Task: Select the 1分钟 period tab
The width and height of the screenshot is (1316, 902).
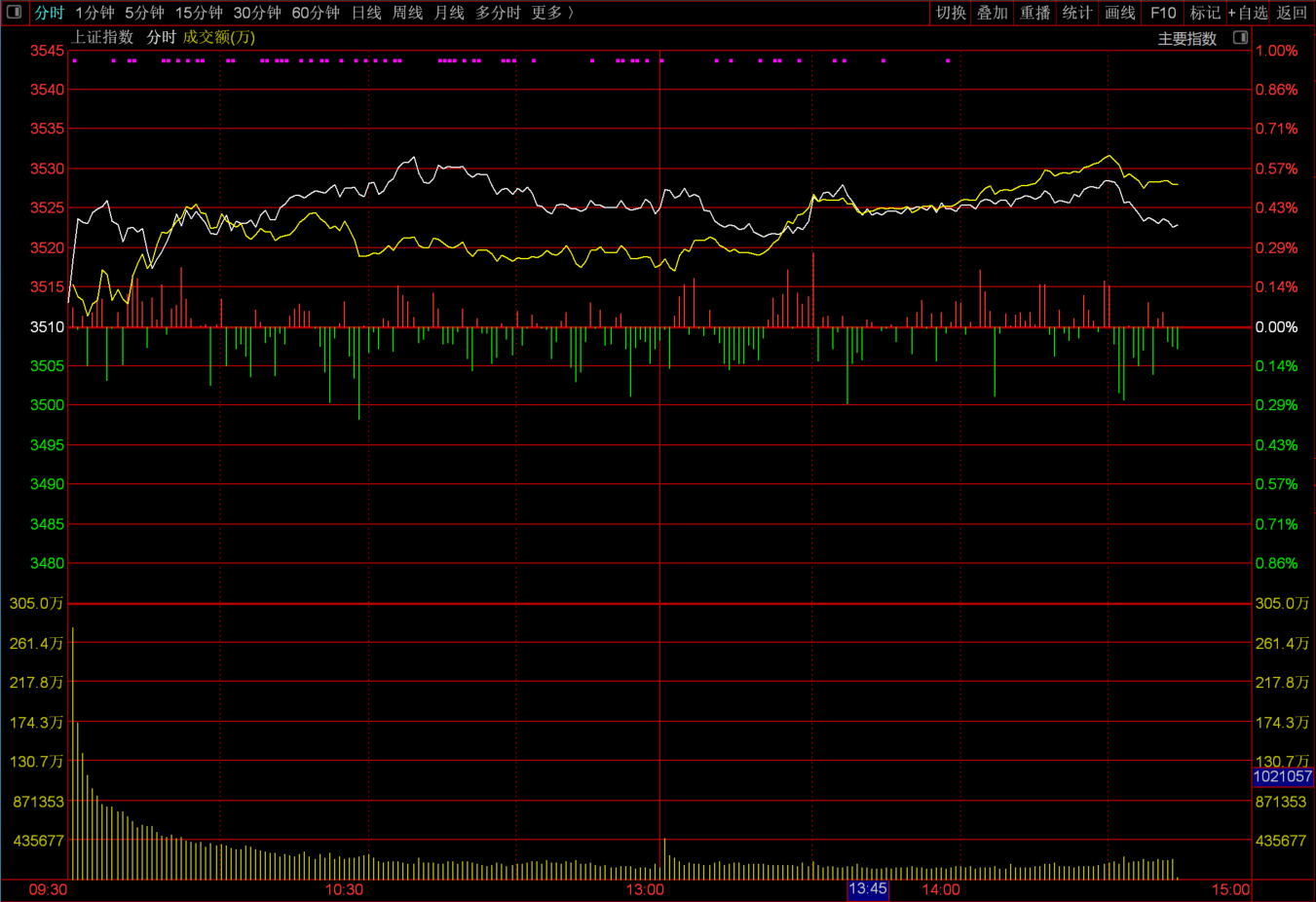Action: pyautogui.click(x=94, y=13)
